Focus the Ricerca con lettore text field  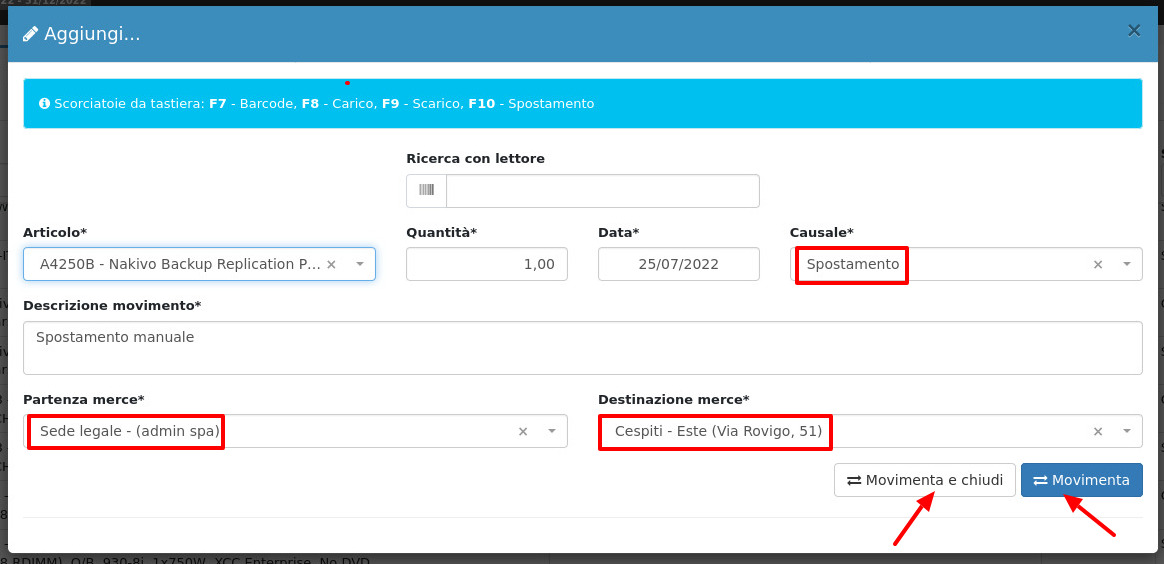[602, 191]
